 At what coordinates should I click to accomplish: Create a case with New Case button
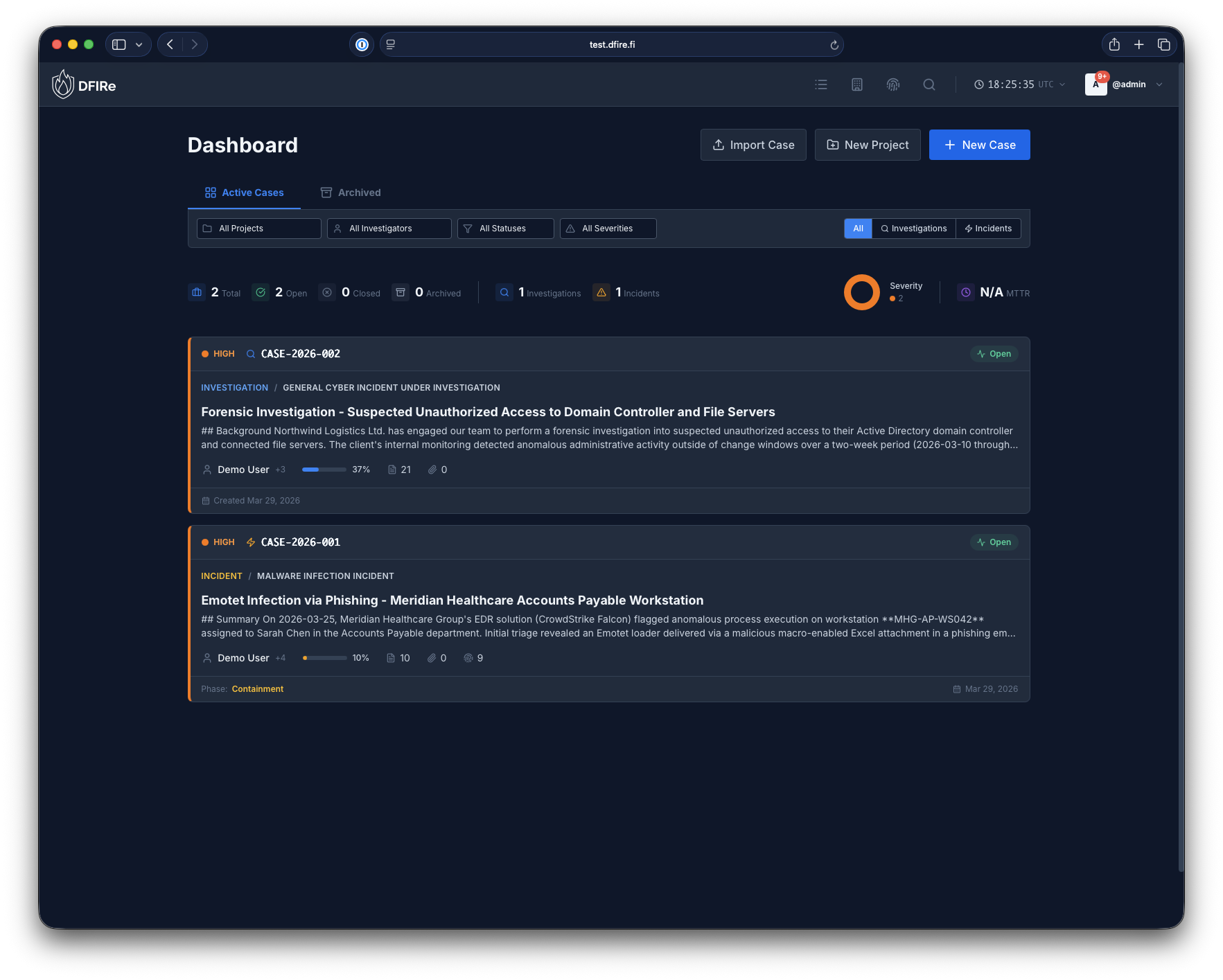pos(980,145)
